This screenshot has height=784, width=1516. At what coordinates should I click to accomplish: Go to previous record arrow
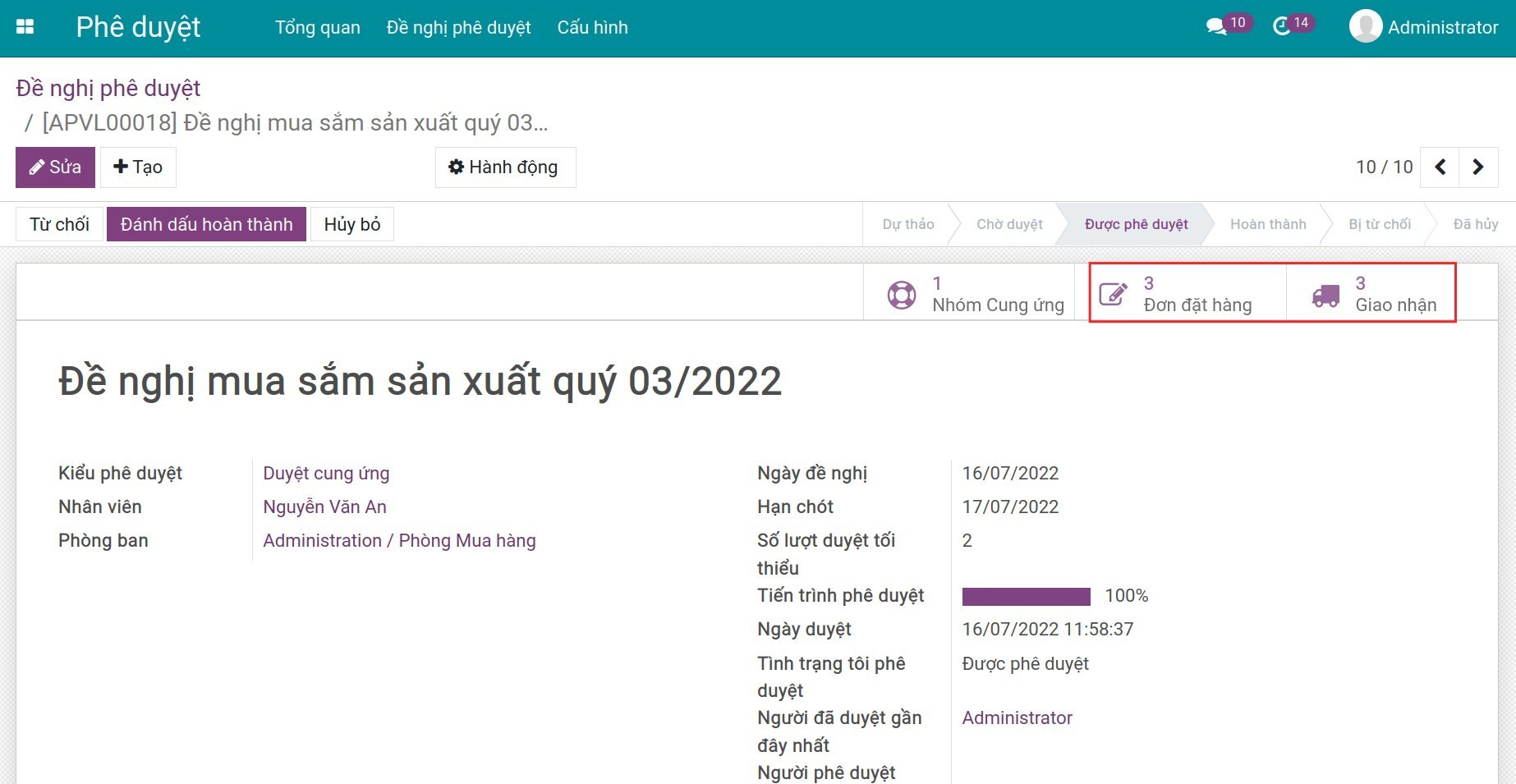[1440, 167]
